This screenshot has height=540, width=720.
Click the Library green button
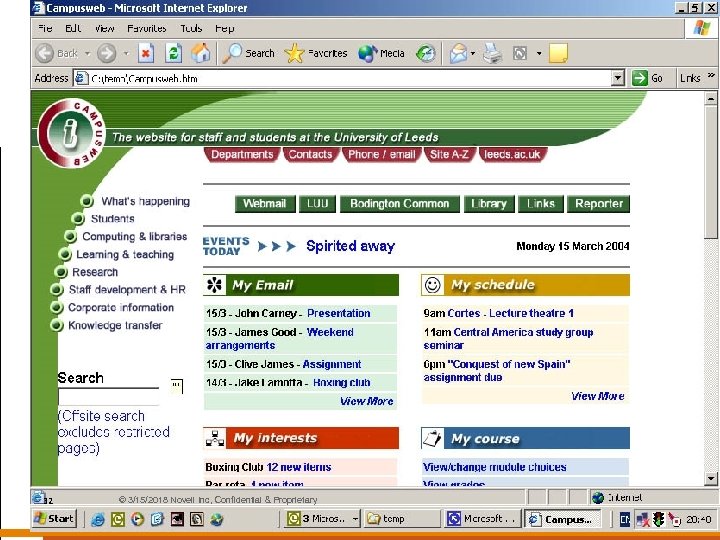pos(489,204)
